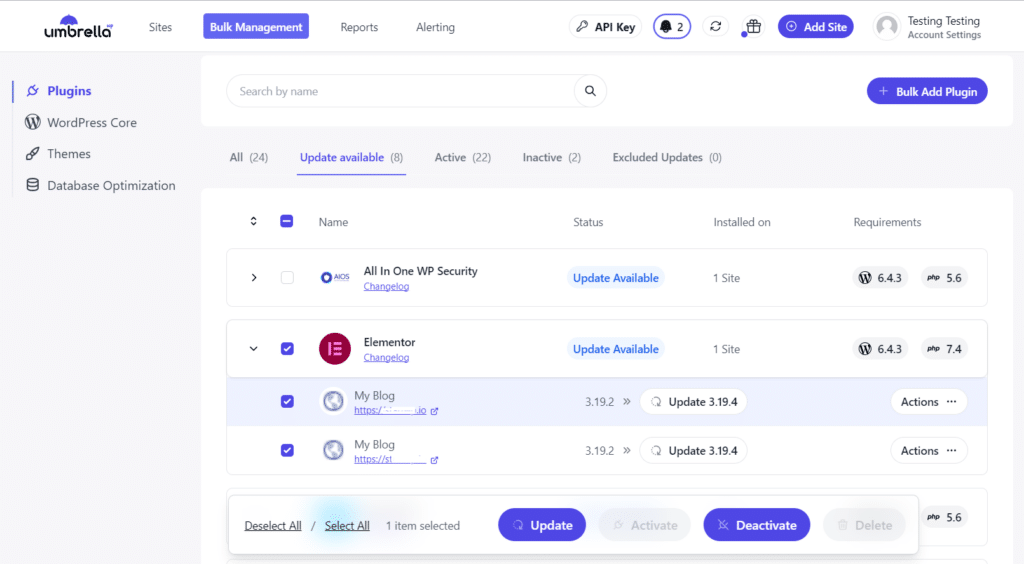Viewport: 1024px width, 564px height.
Task: Open Actions menu for second My Blog
Action: (x=929, y=450)
